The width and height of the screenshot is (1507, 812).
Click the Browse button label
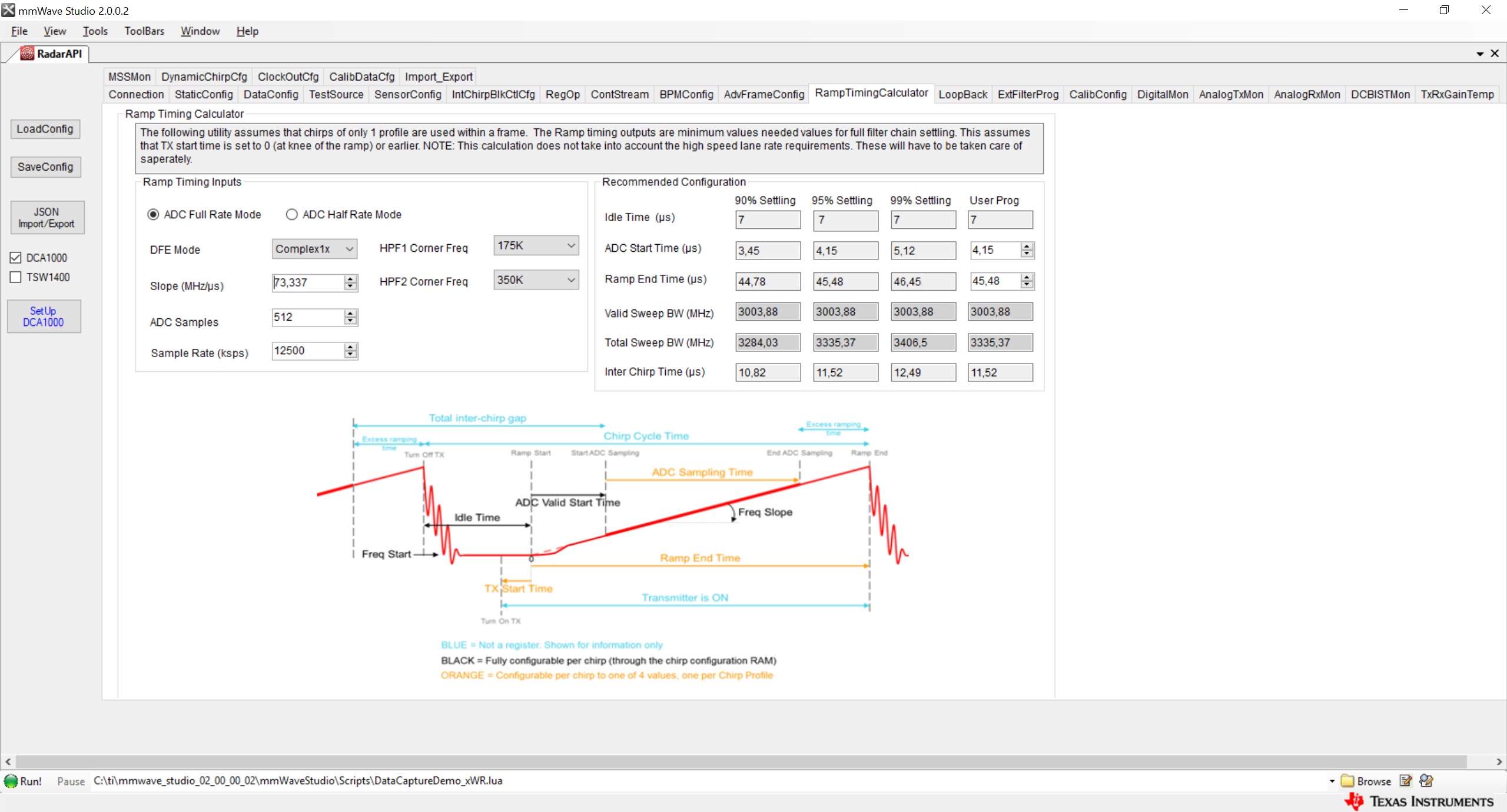coord(1374,781)
